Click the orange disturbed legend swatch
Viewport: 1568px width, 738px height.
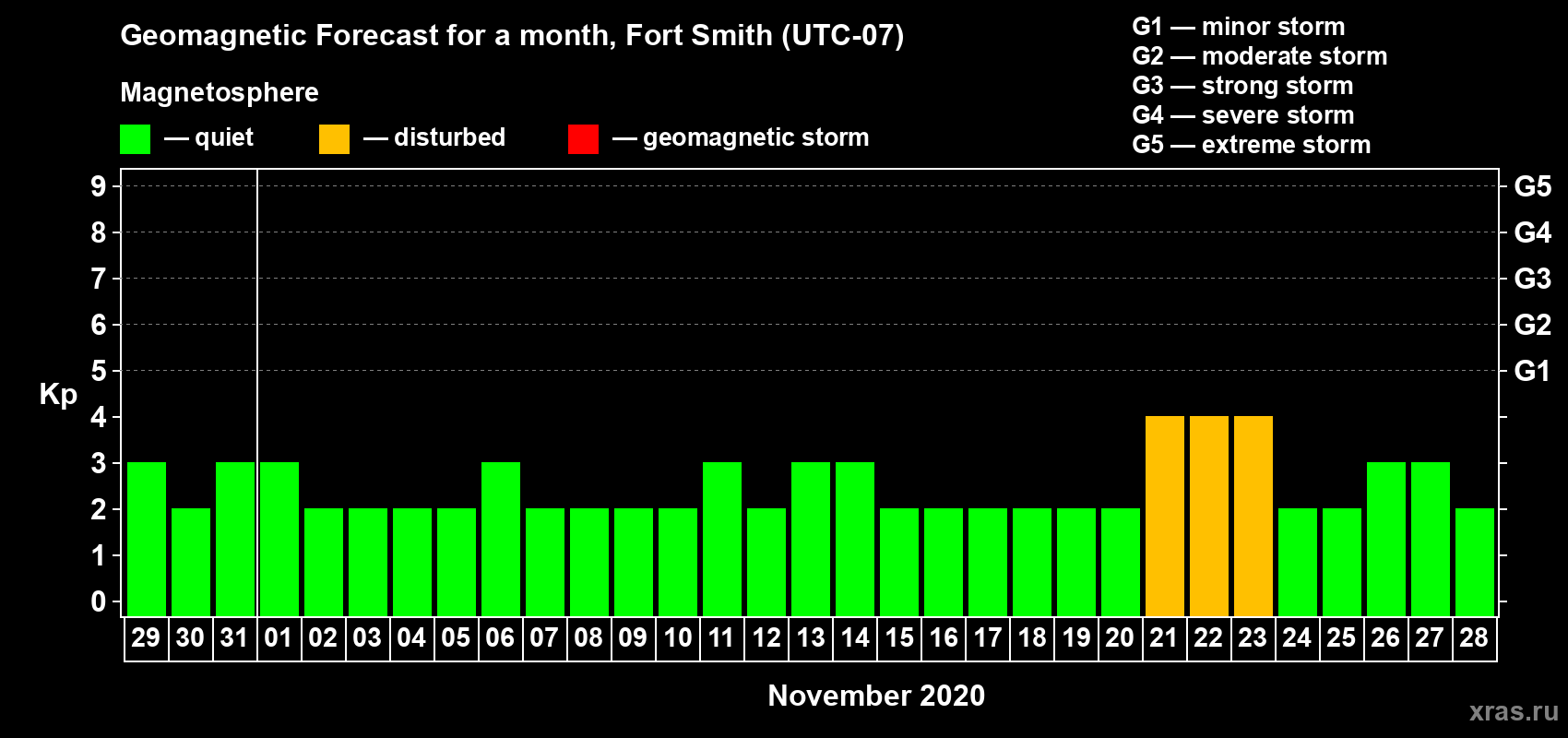[334, 139]
